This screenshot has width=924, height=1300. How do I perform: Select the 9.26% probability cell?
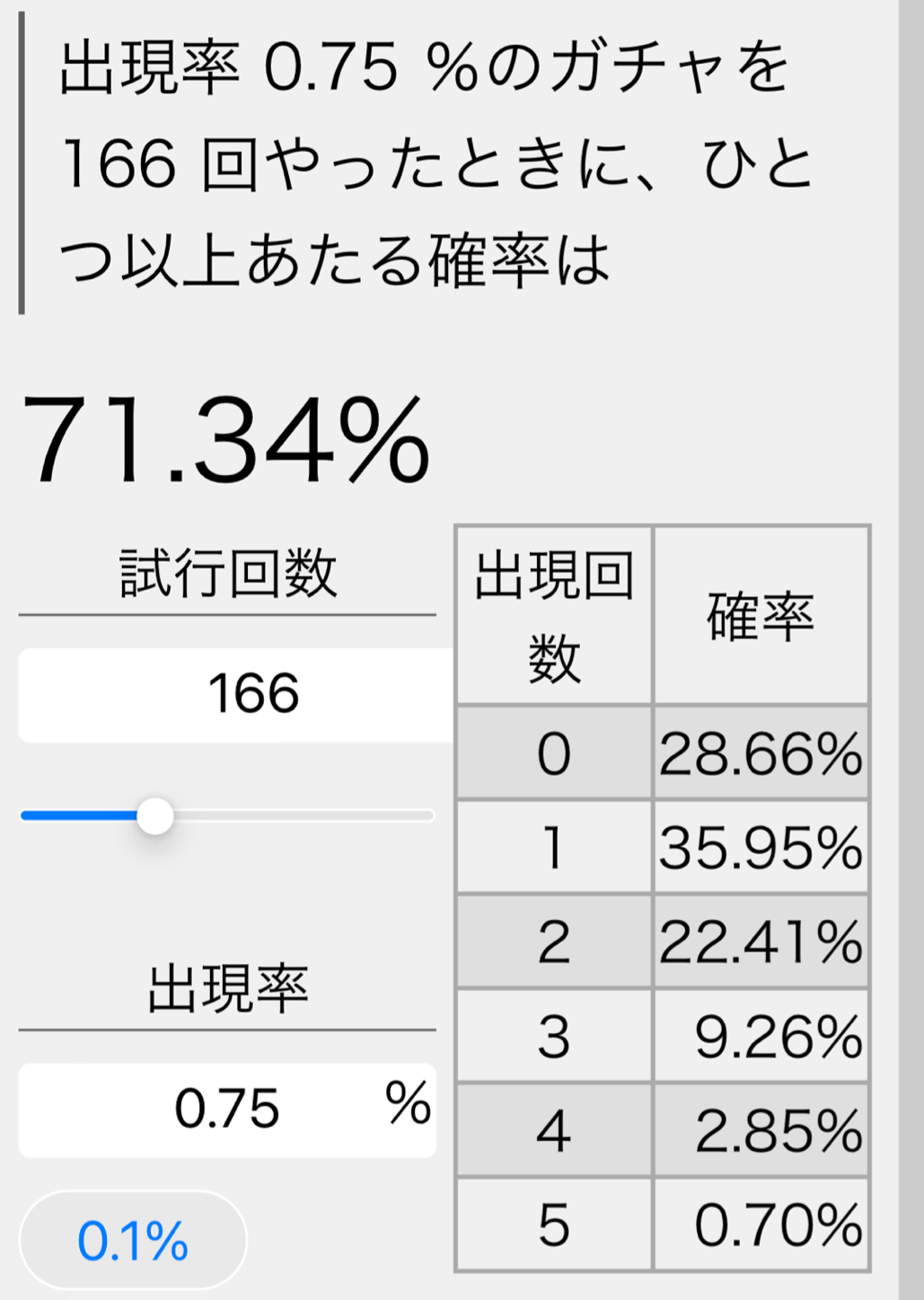pyautogui.click(x=761, y=1037)
